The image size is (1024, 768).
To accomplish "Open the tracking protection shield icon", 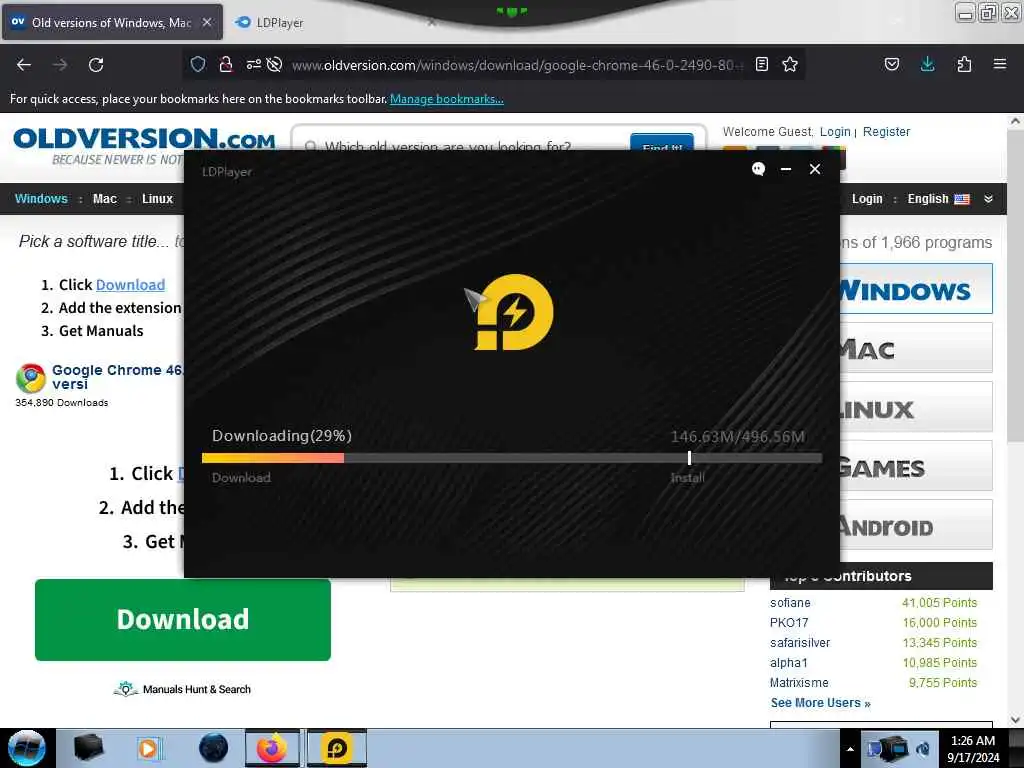I will [198, 64].
